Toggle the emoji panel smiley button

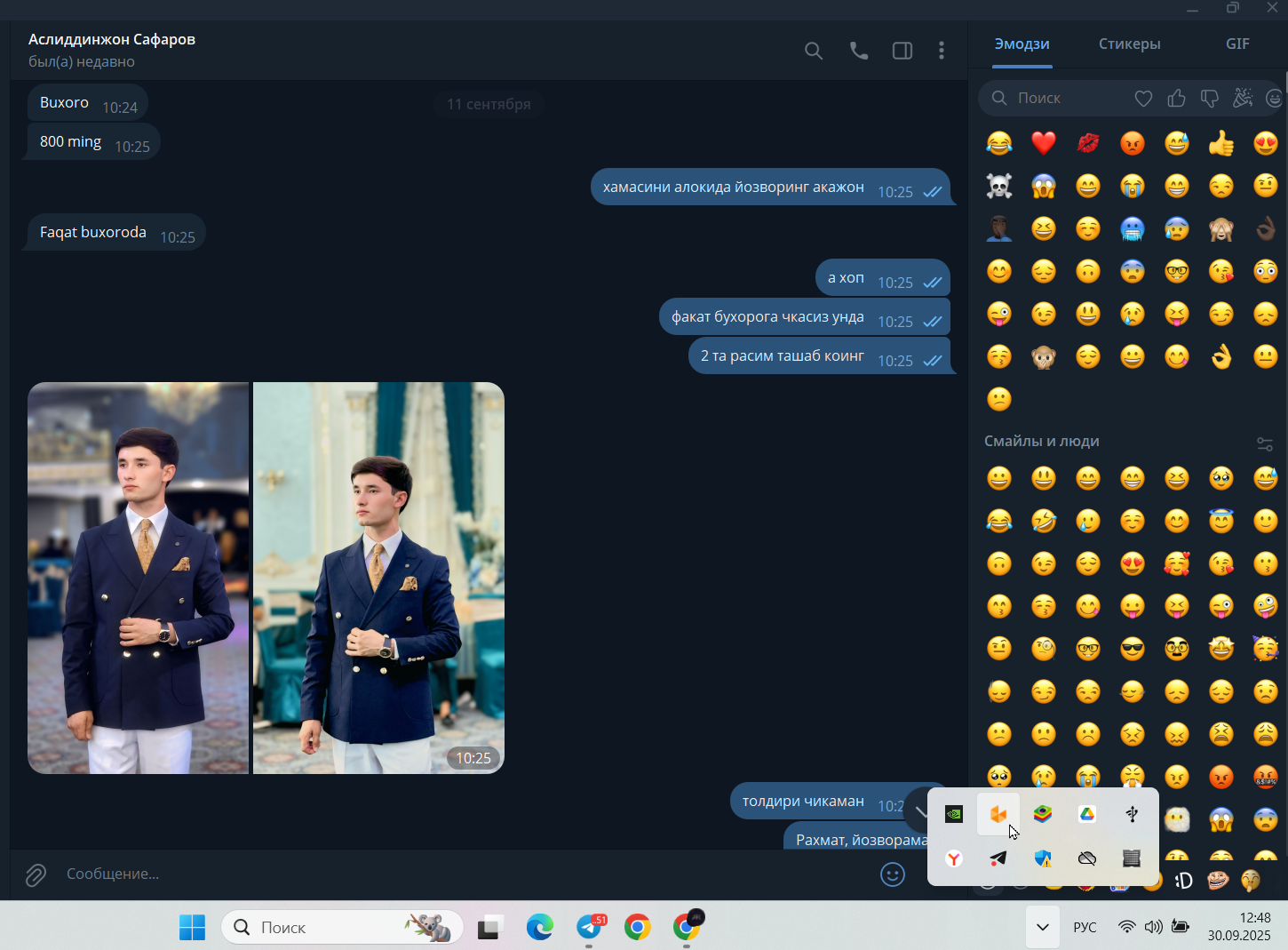(x=893, y=874)
